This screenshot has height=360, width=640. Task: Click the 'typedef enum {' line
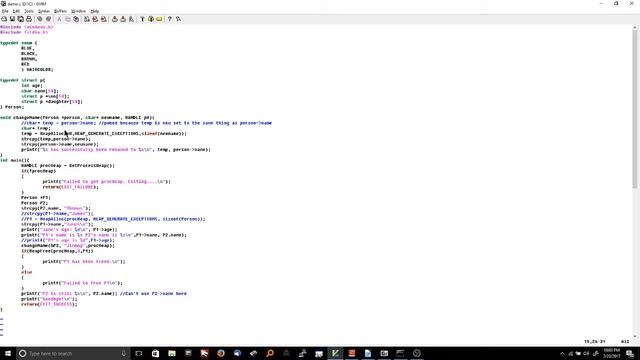[19, 43]
